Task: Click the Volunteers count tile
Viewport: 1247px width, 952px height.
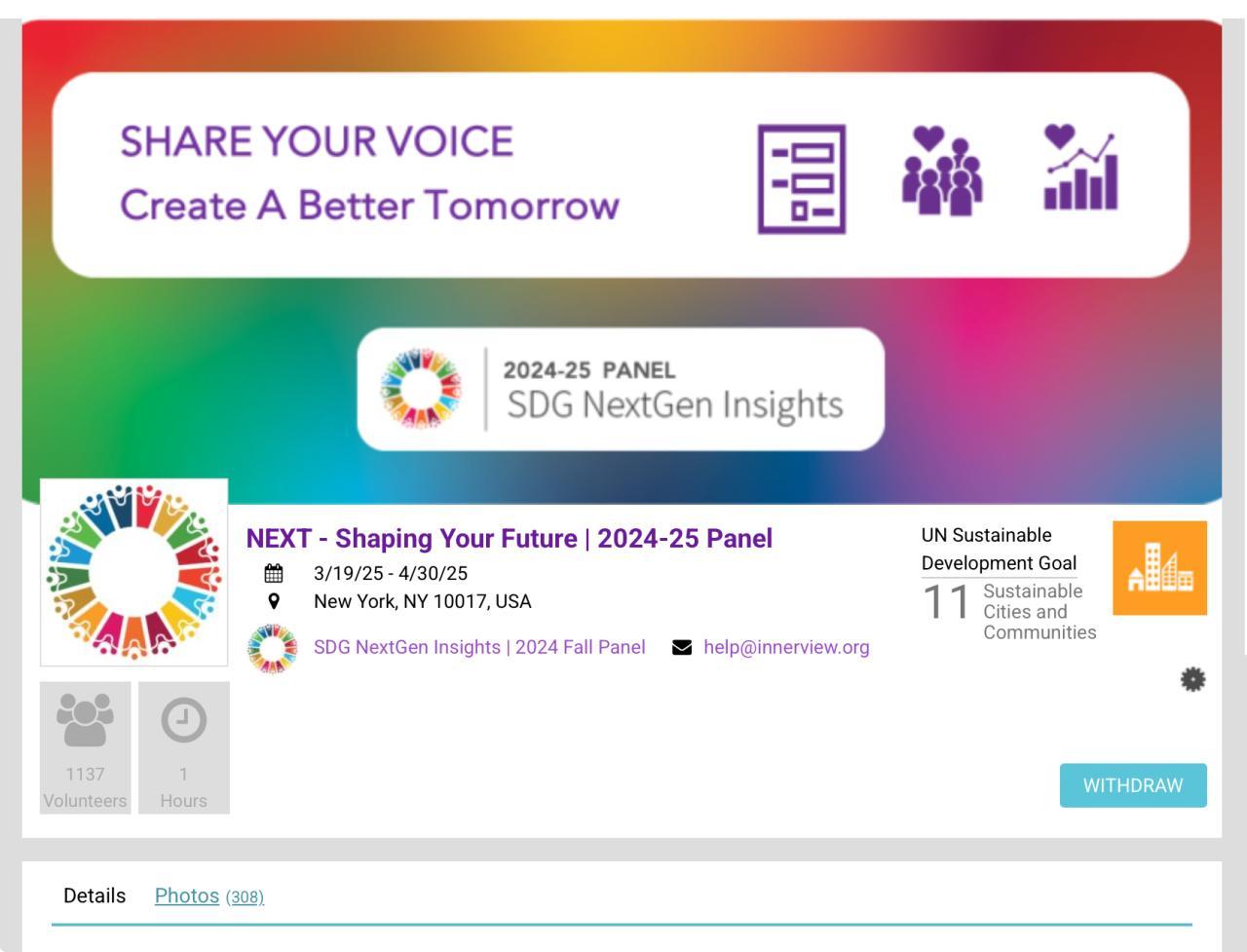Action: 85,747
